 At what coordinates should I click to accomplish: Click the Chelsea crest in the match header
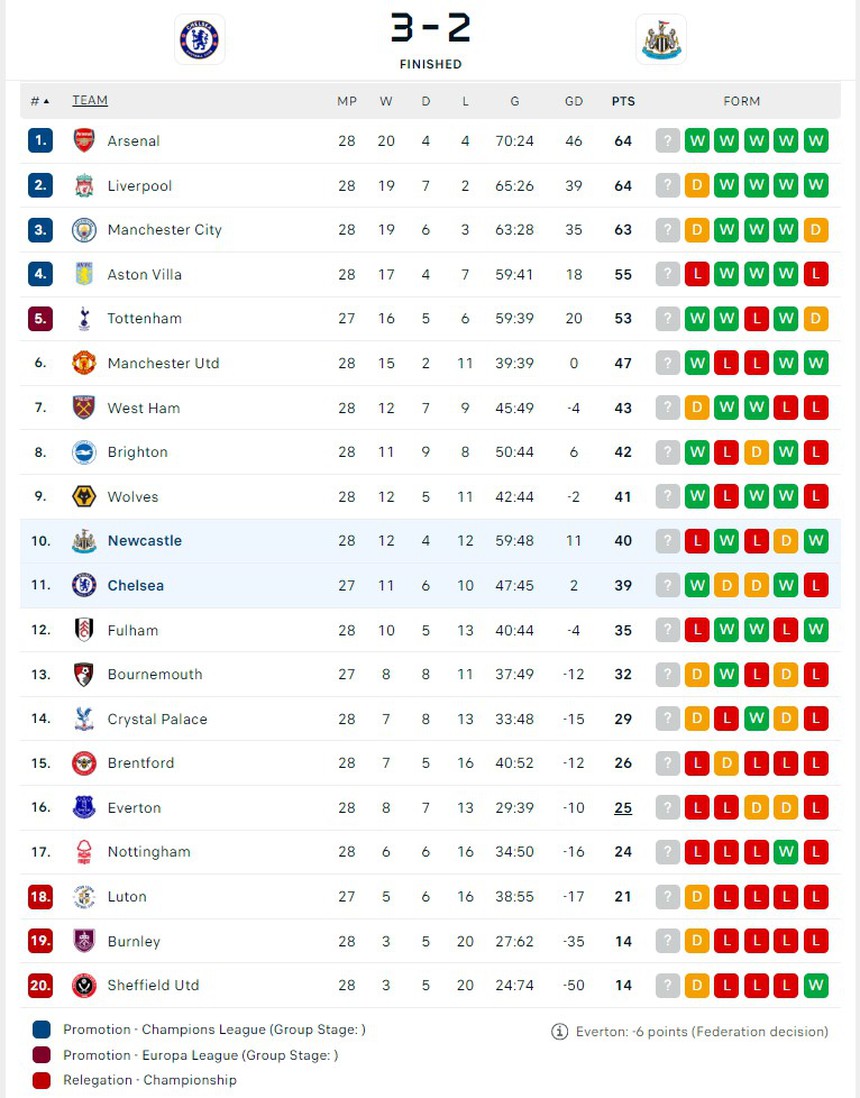tap(199, 40)
